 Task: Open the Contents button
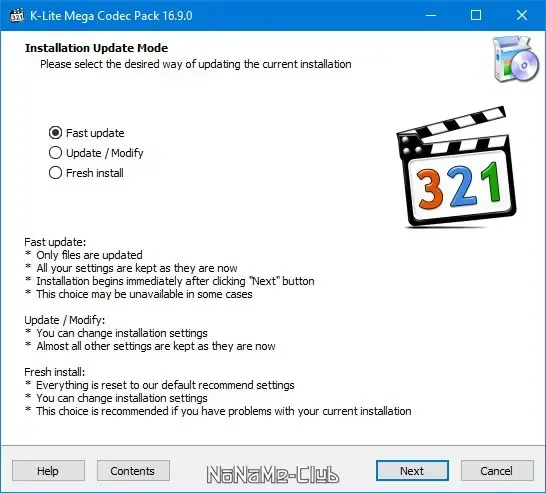coord(133,471)
